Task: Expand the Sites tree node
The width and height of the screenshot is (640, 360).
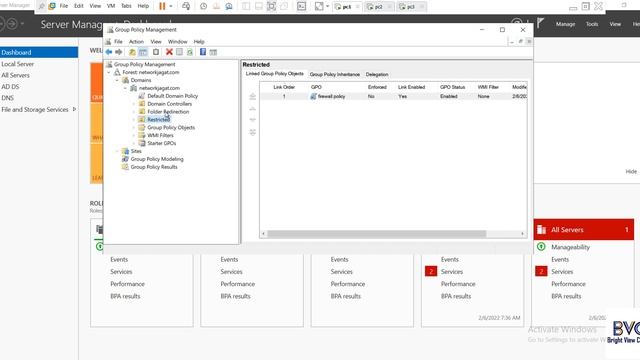Action: tap(117, 151)
